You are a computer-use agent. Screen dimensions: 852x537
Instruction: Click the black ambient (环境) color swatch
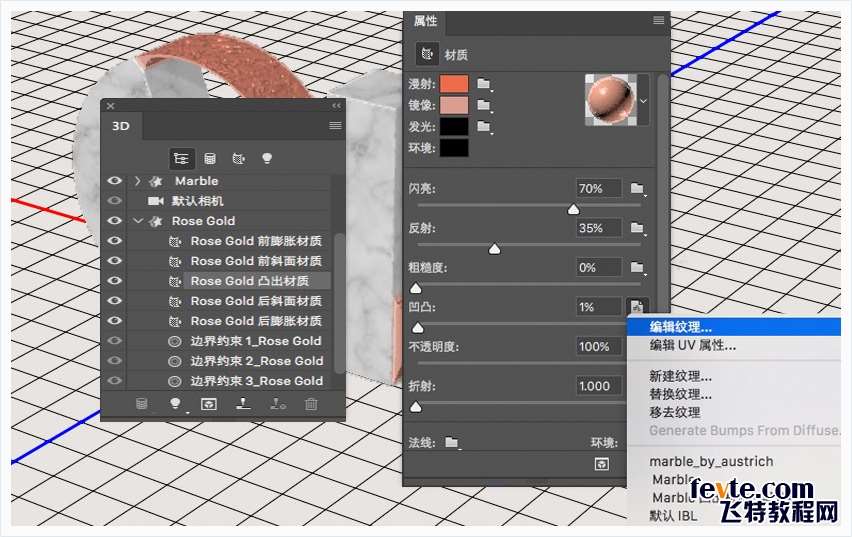point(454,147)
